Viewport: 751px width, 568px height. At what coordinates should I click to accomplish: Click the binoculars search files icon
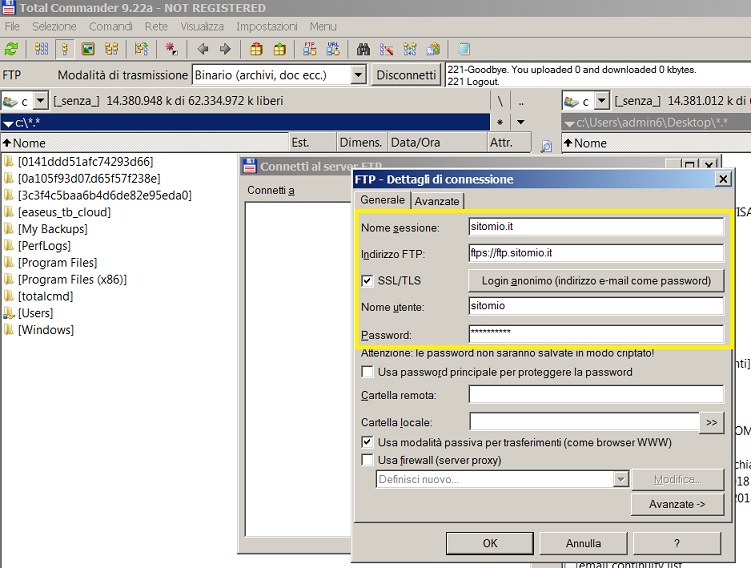[364, 49]
